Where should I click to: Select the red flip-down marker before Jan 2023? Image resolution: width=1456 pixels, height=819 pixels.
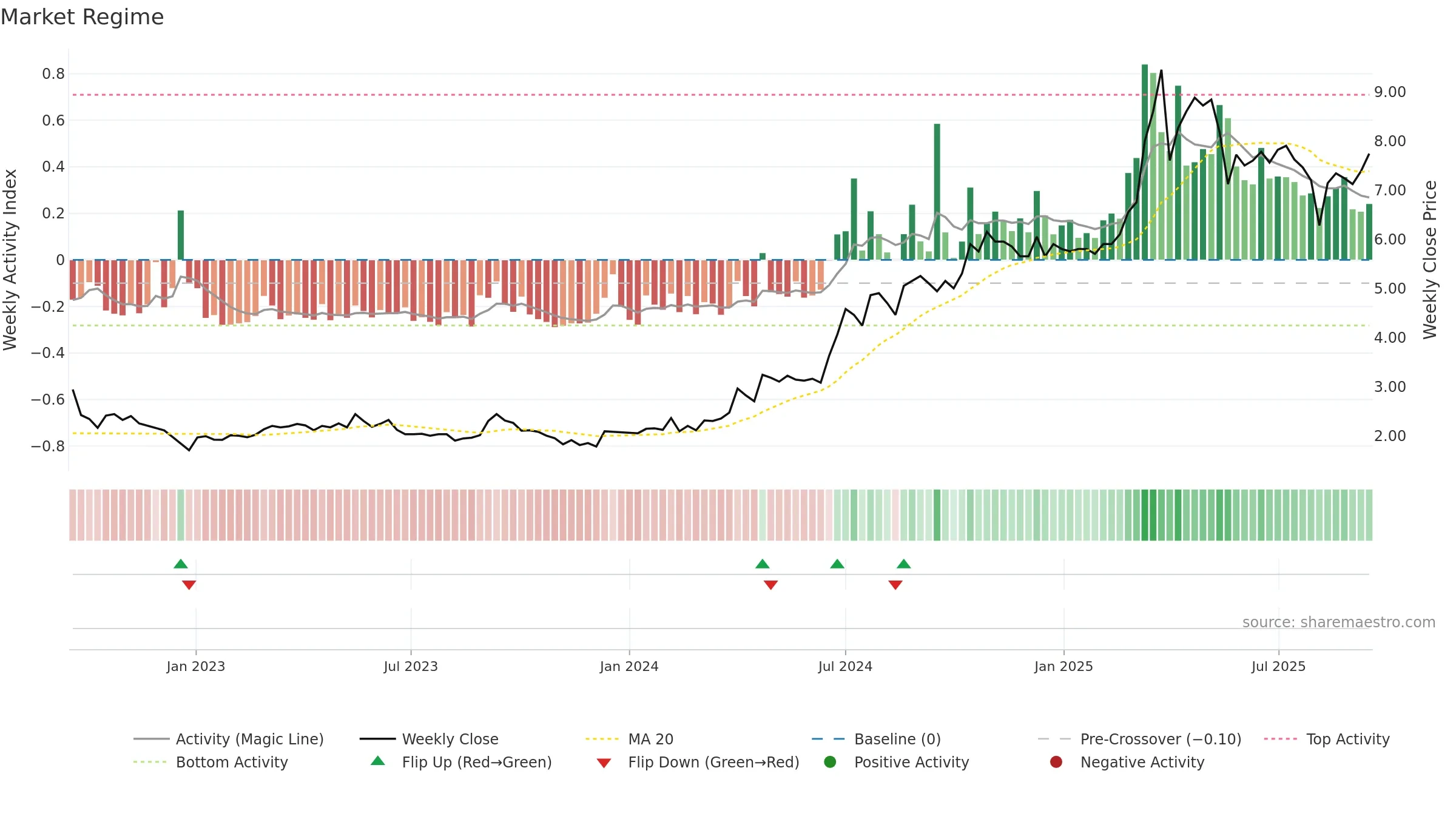point(189,585)
